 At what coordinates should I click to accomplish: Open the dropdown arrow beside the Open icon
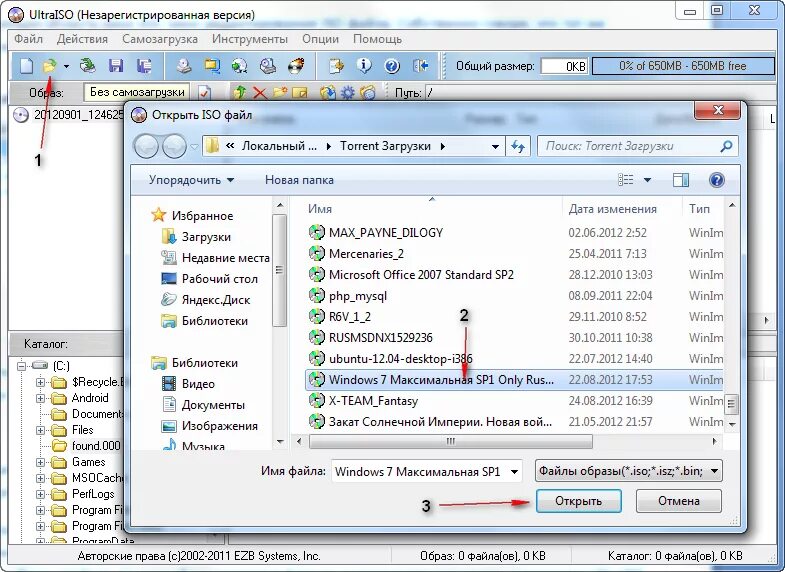66,66
